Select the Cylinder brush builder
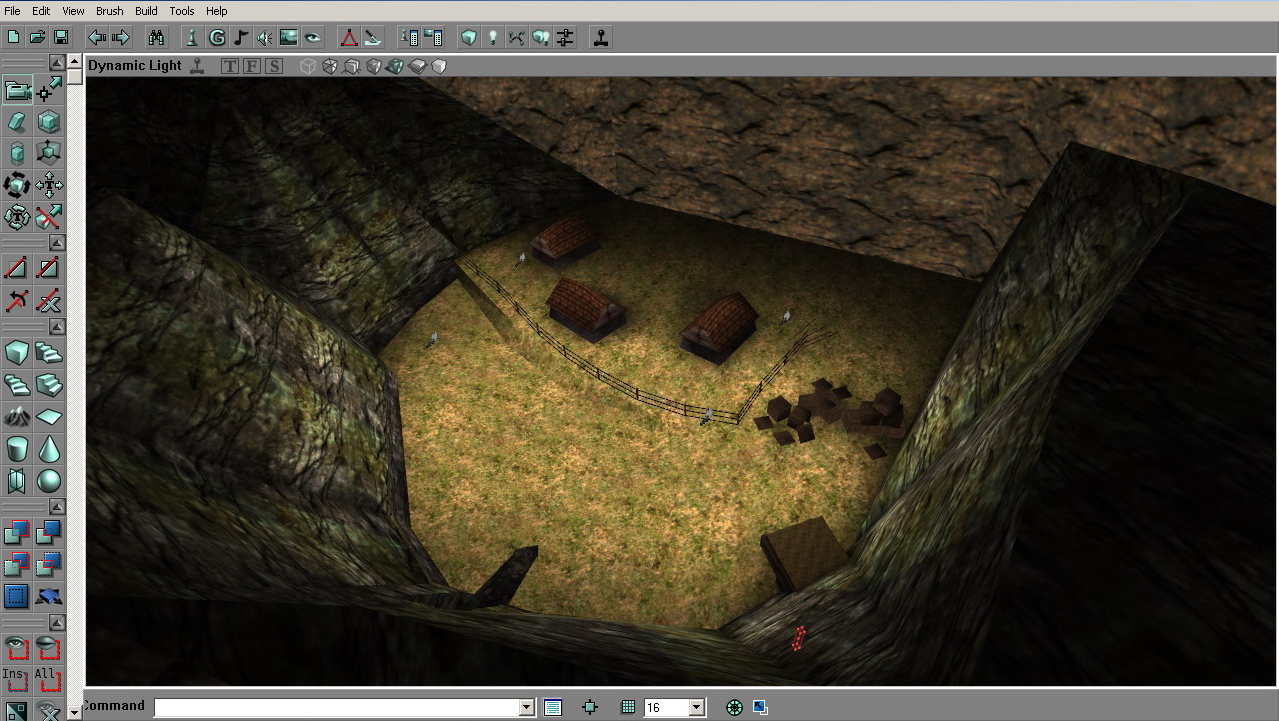Viewport: 1279px width, 721px height. 17,449
